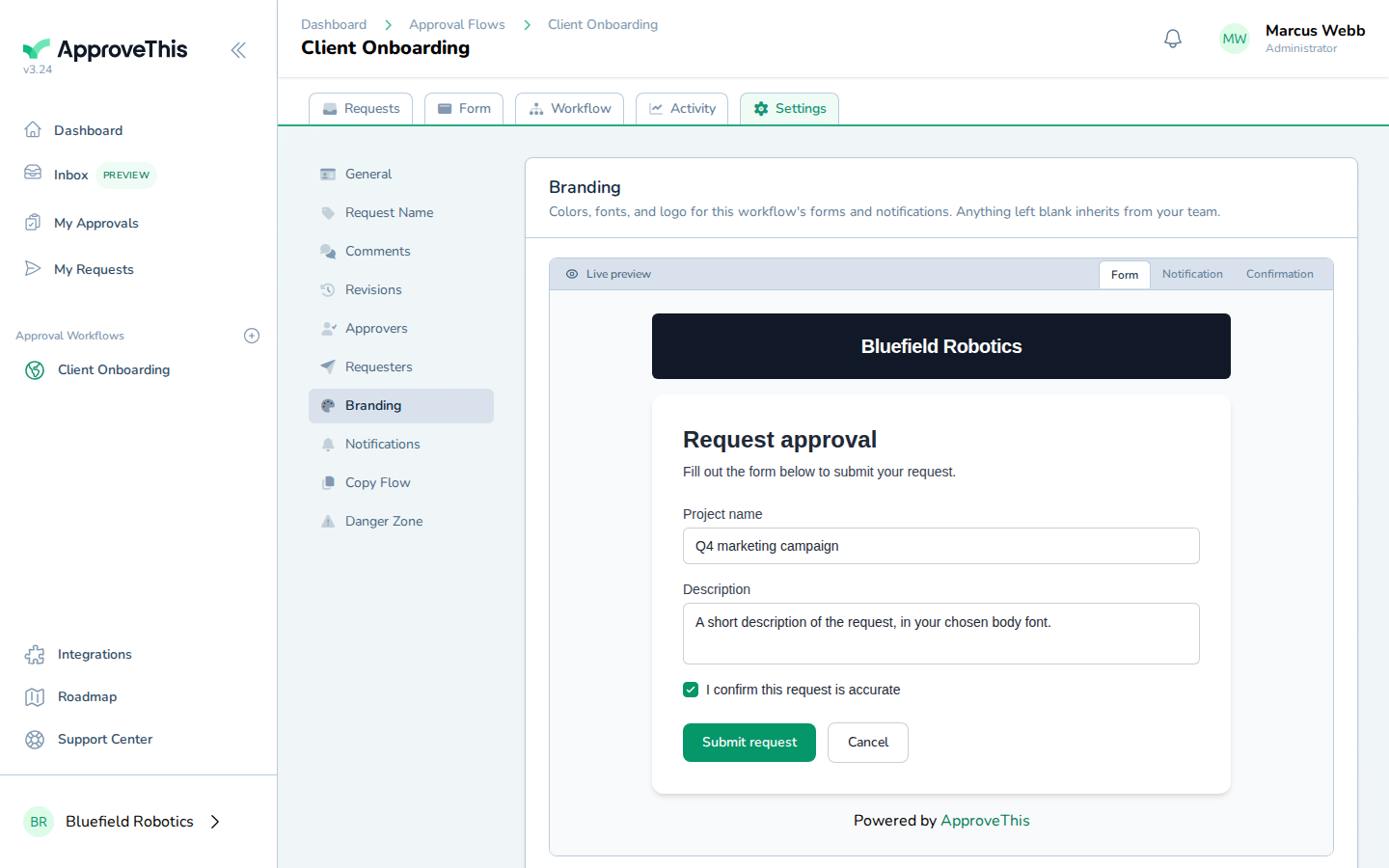Screen dimensions: 1389x868
Task: Click Marcus Webb user name
Action: pyautogui.click(x=1316, y=31)
